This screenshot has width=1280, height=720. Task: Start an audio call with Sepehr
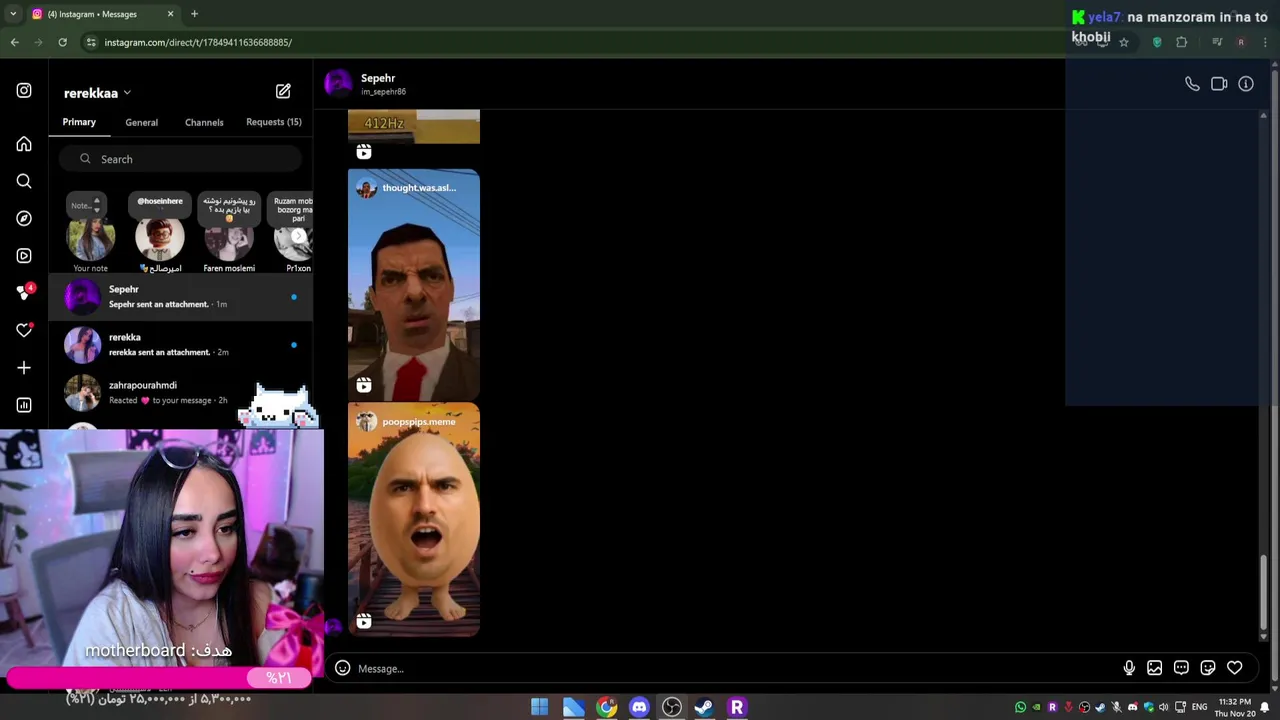pyautogui.click(x=1192, y=84)
